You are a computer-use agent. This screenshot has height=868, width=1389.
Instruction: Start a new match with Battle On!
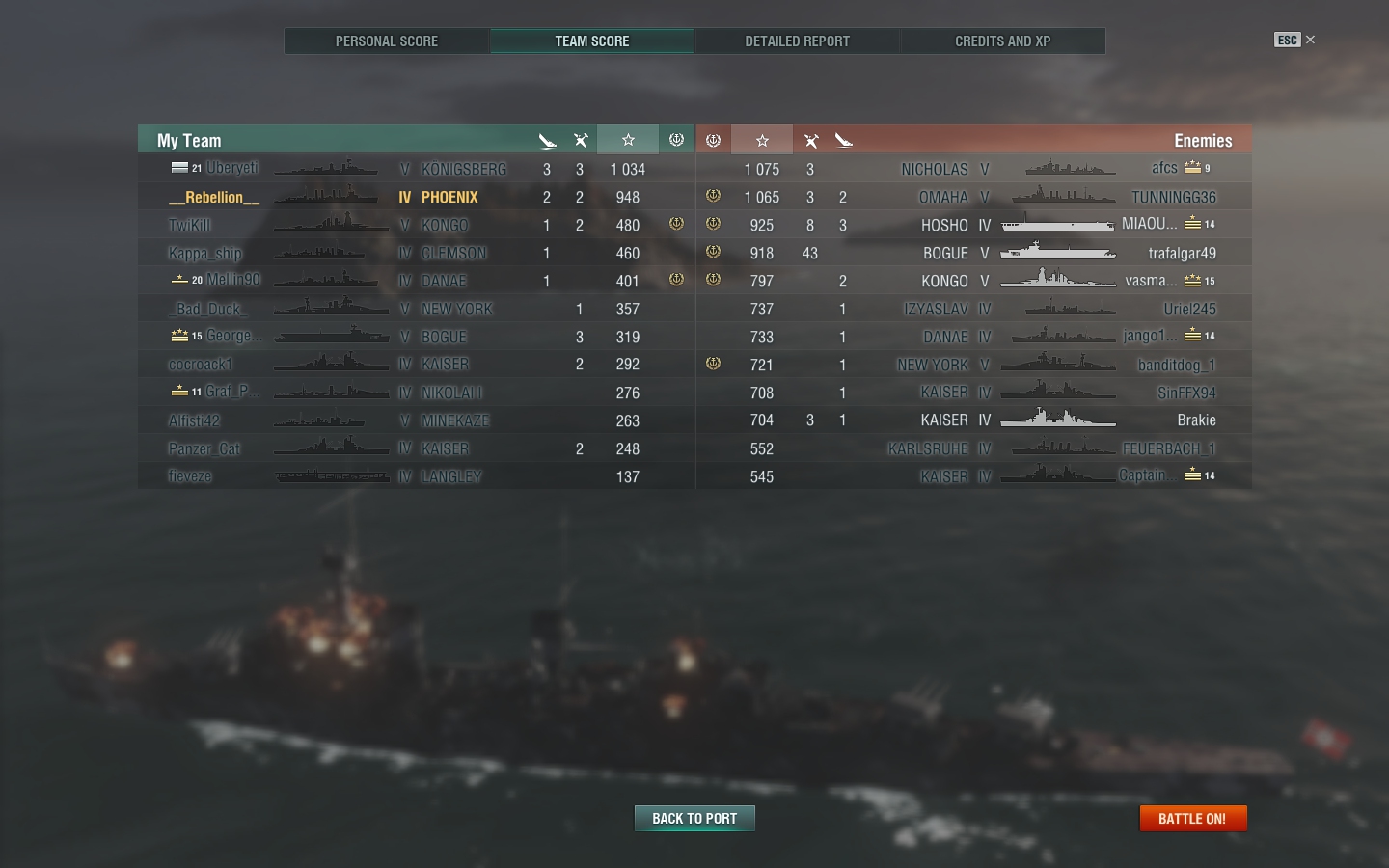coord(1193,819)
